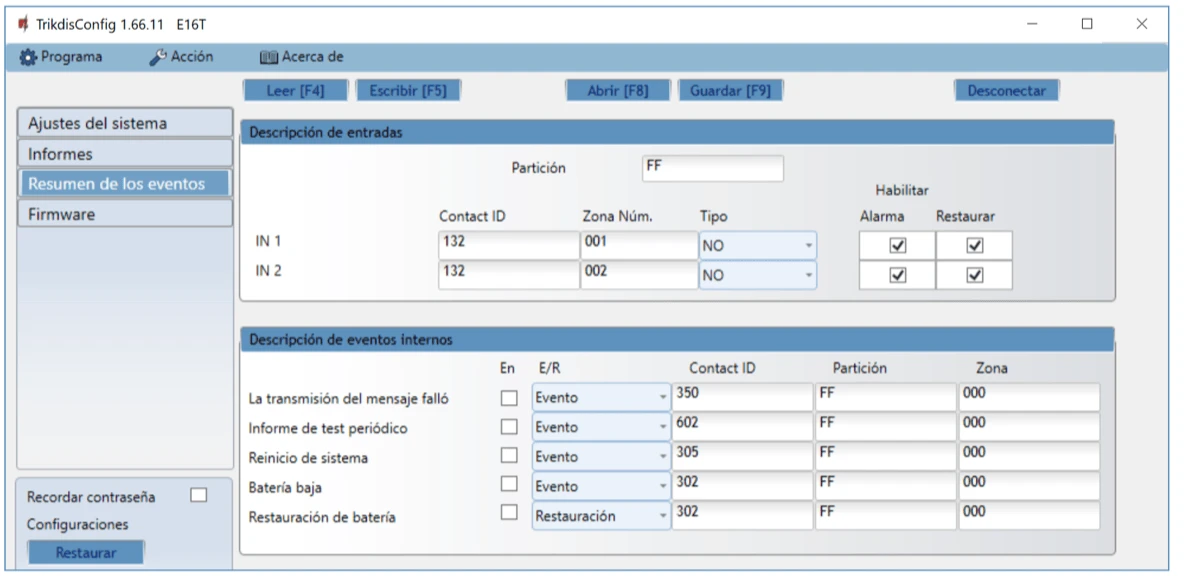The image size is (1200, 576).
Task: Click the Leer [F4] button
Action: pos(295,91)
